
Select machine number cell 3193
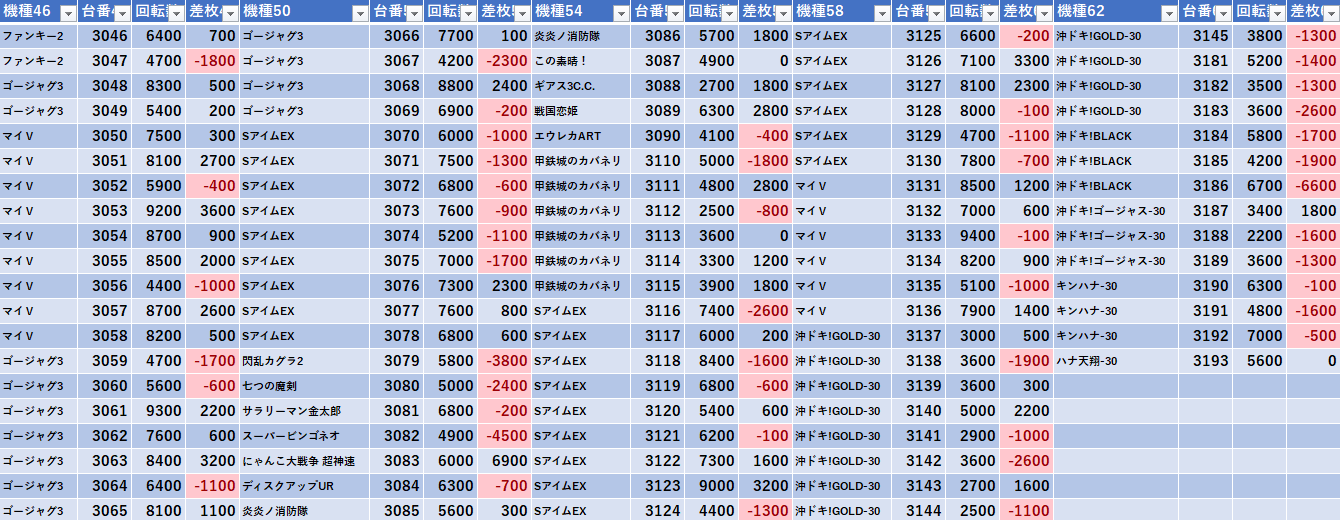1206,361
